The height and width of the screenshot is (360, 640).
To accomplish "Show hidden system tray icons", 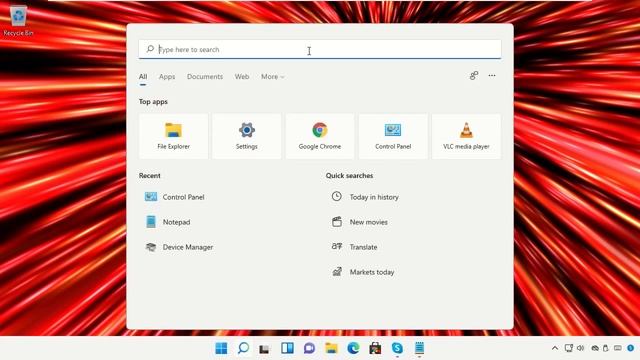I will [555, 348].
